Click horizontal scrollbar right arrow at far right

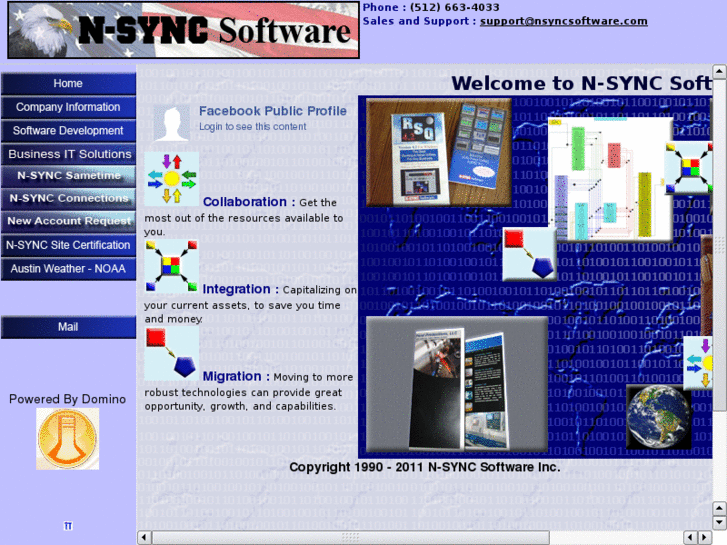tap(705, 538)
